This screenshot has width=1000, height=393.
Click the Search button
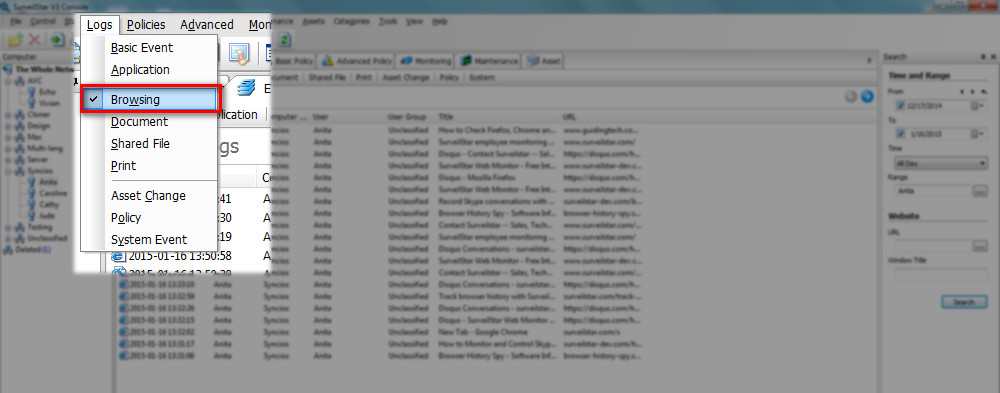[964, 302]
